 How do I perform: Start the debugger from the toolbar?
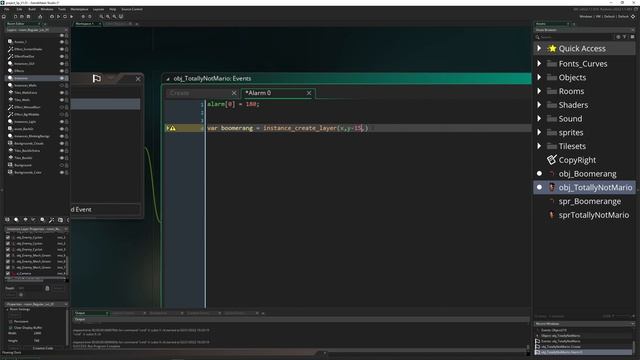[x=52, y=17]
